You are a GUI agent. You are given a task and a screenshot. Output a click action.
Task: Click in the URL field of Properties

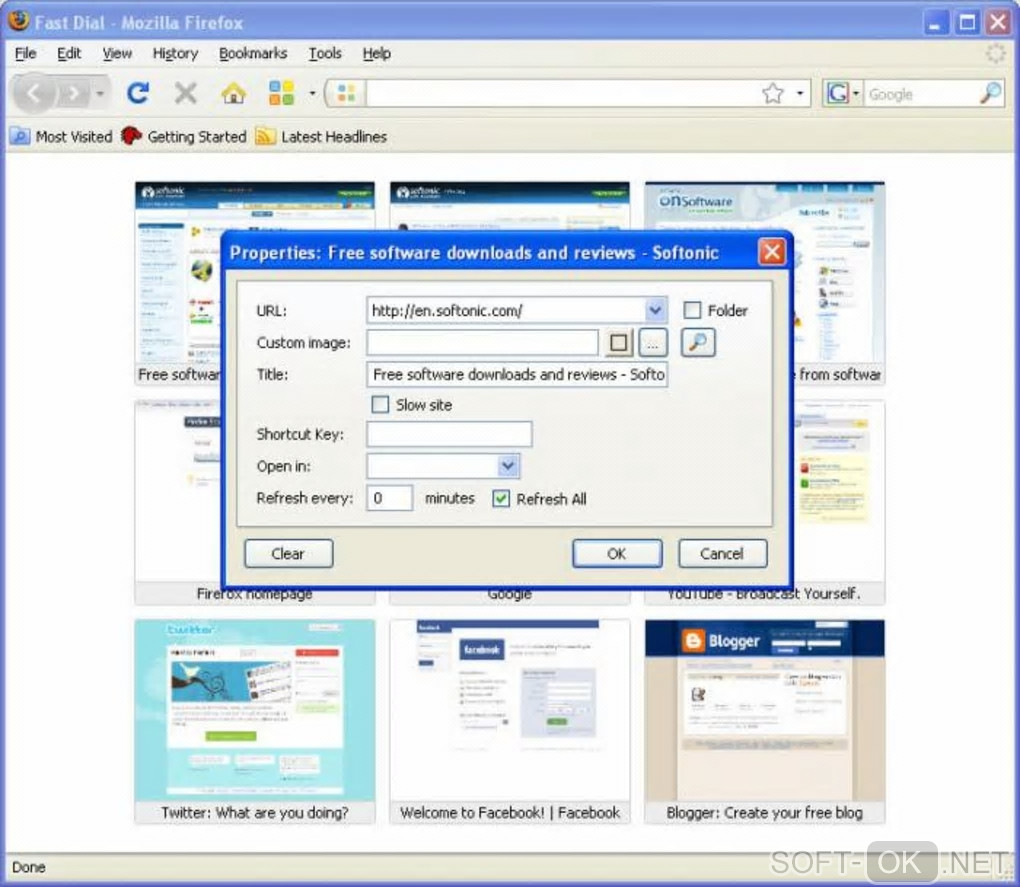pos(506,310)
